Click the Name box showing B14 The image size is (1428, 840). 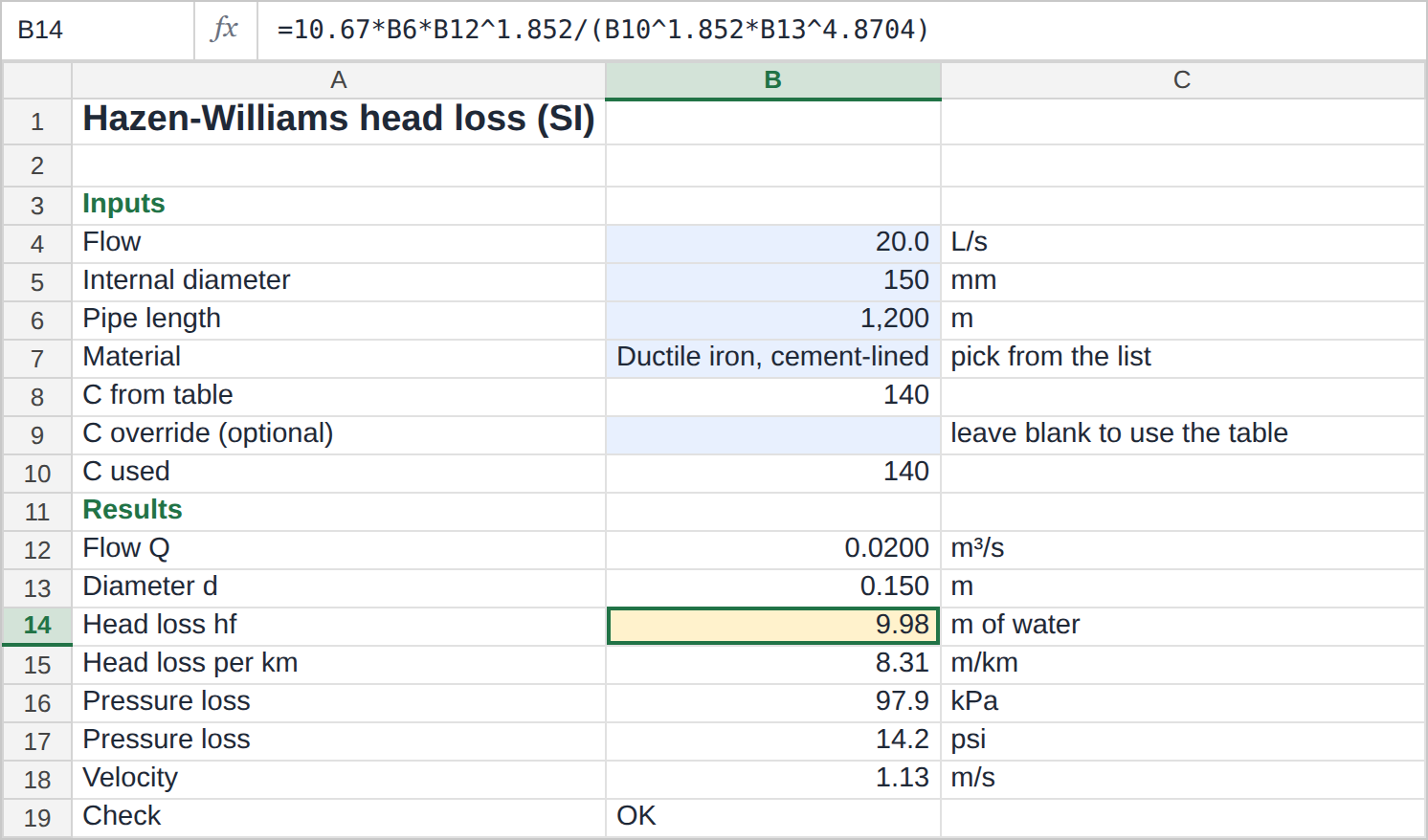pos(99,30)
